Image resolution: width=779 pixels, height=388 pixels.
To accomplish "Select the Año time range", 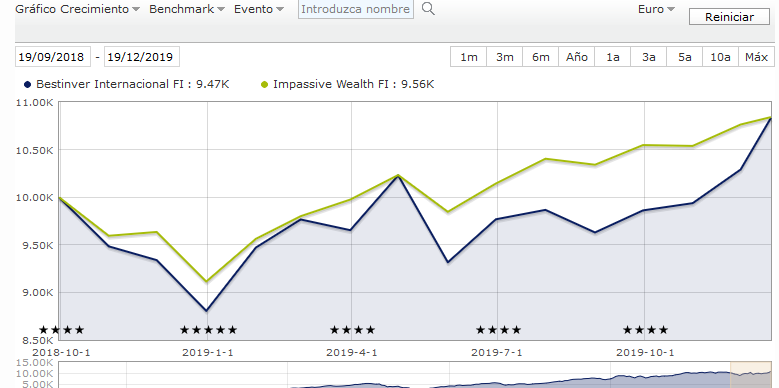I will [577, 57].
